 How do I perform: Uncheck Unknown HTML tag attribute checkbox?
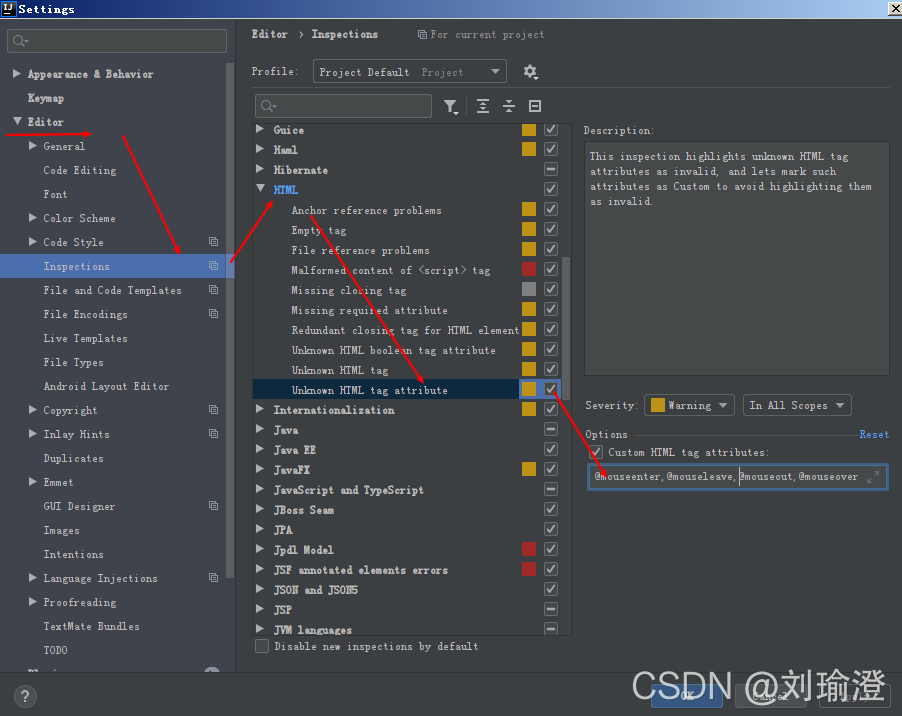[551, 389]
